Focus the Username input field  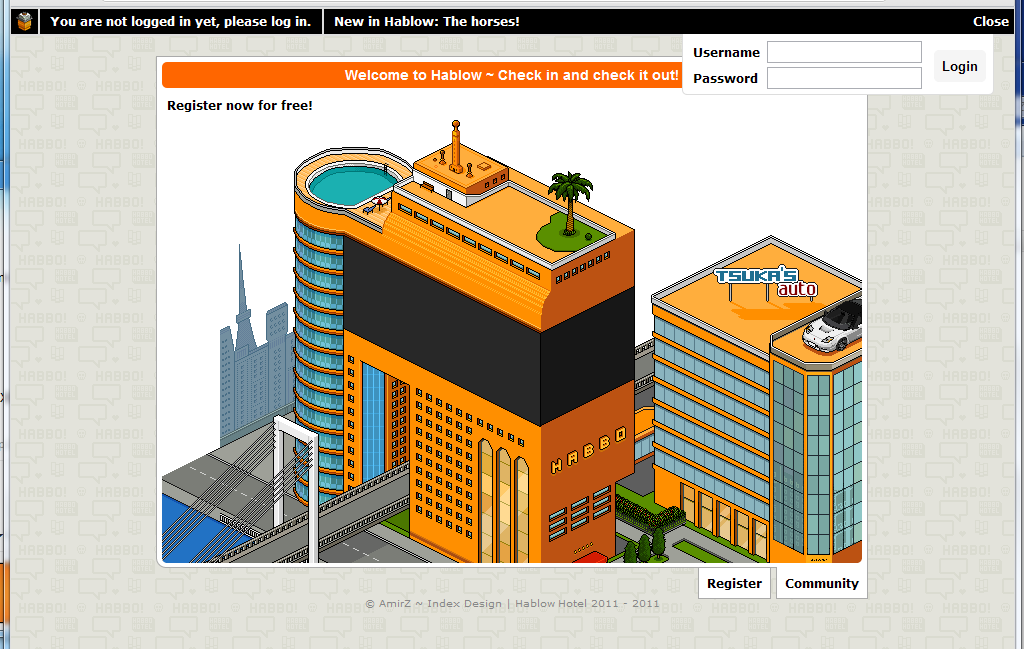(x=844, y=52)
